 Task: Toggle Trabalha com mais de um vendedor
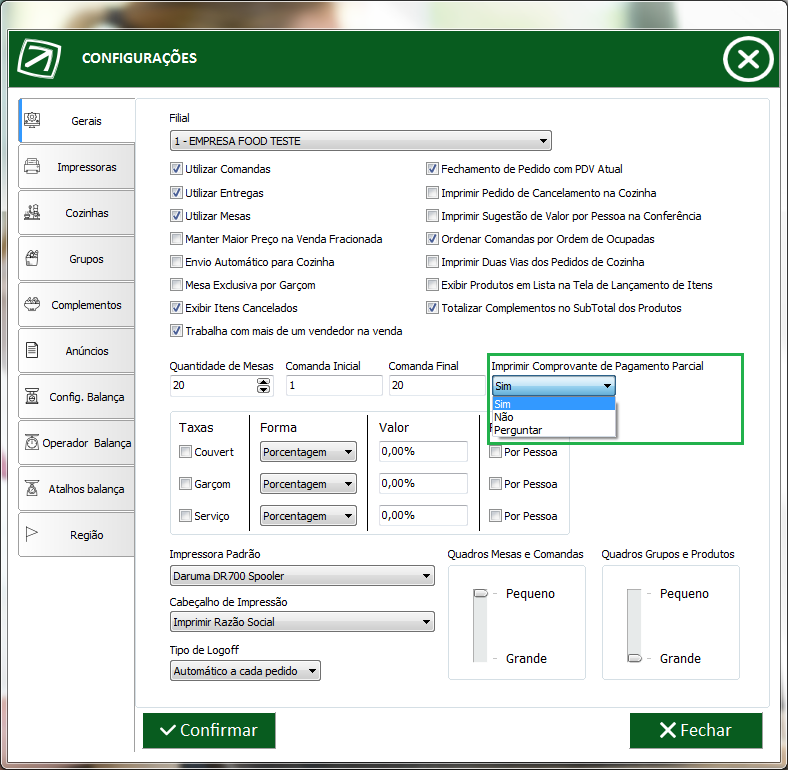pos(176,331)
